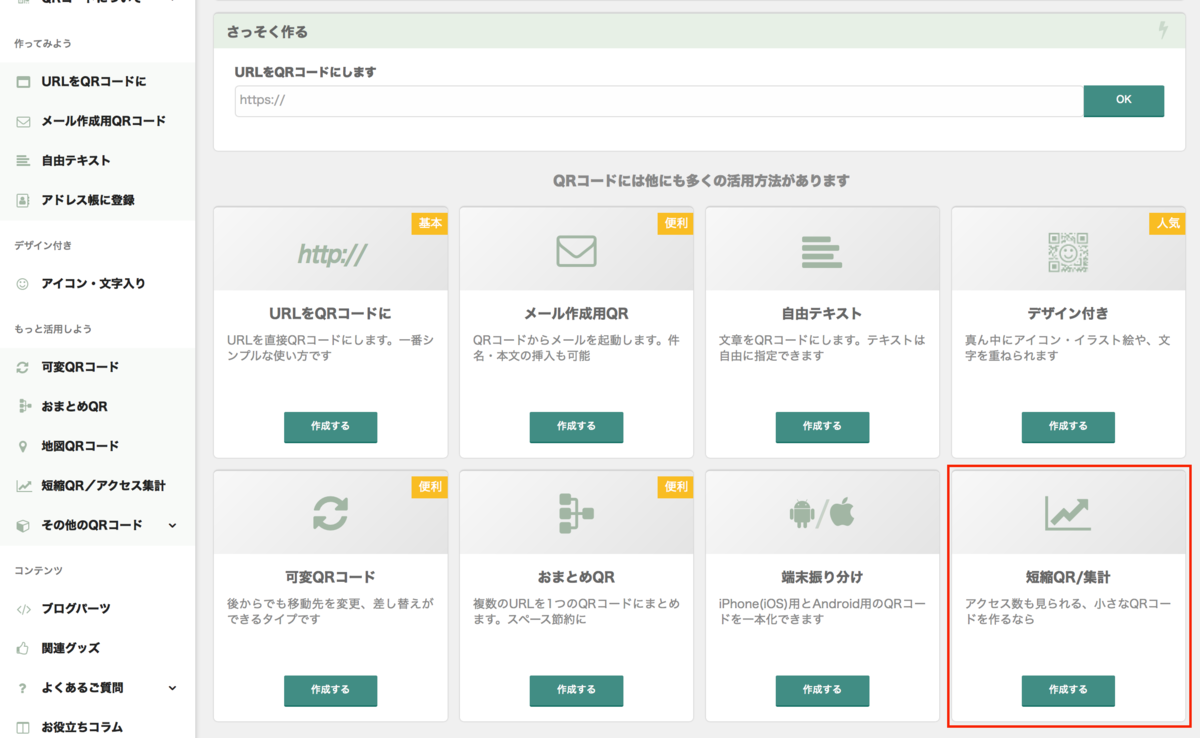Viewport: 1200px width, 738px height.
Task: Click the デザイン付き card title
Action: point(1068,313)
